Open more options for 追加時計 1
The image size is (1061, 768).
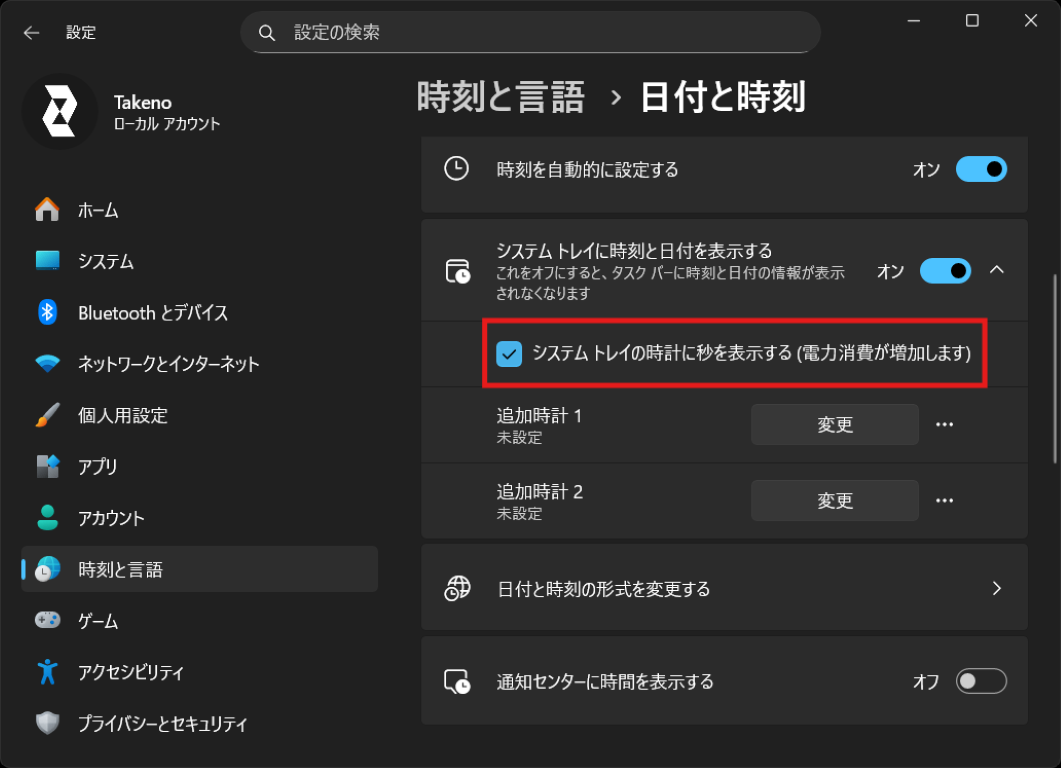(944, 424)
